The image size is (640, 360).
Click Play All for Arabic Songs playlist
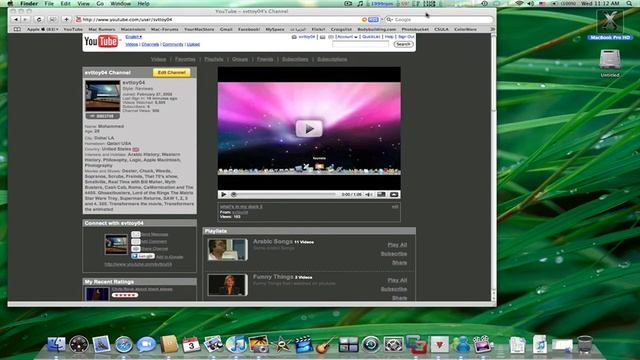point(397,245)
